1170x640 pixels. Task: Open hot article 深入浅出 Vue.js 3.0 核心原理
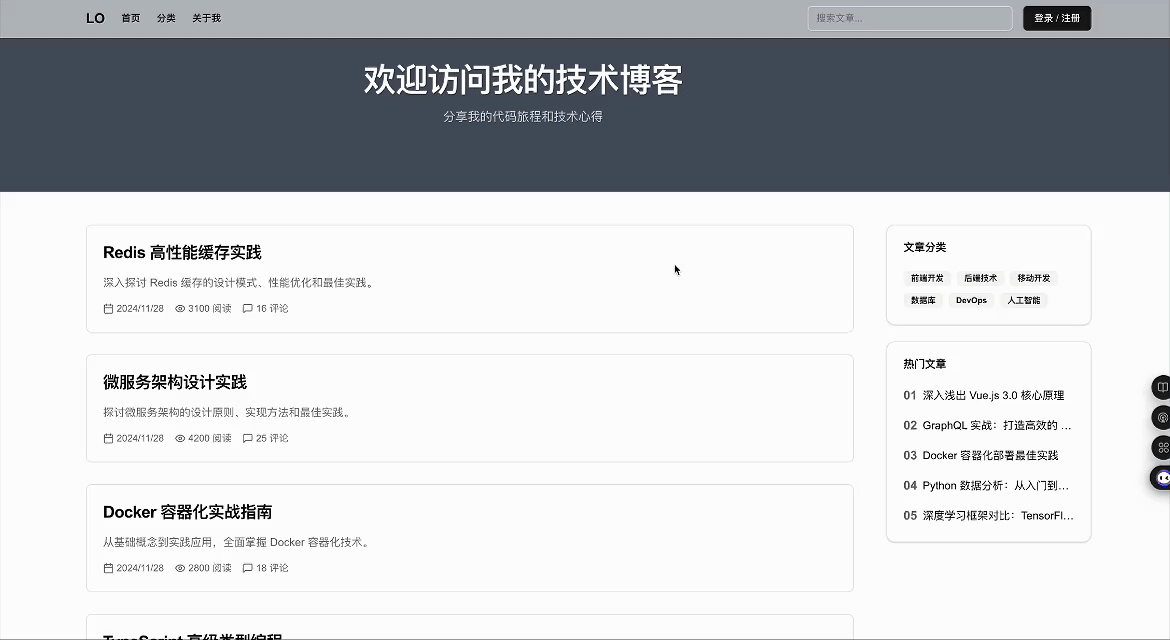[993, 395]
